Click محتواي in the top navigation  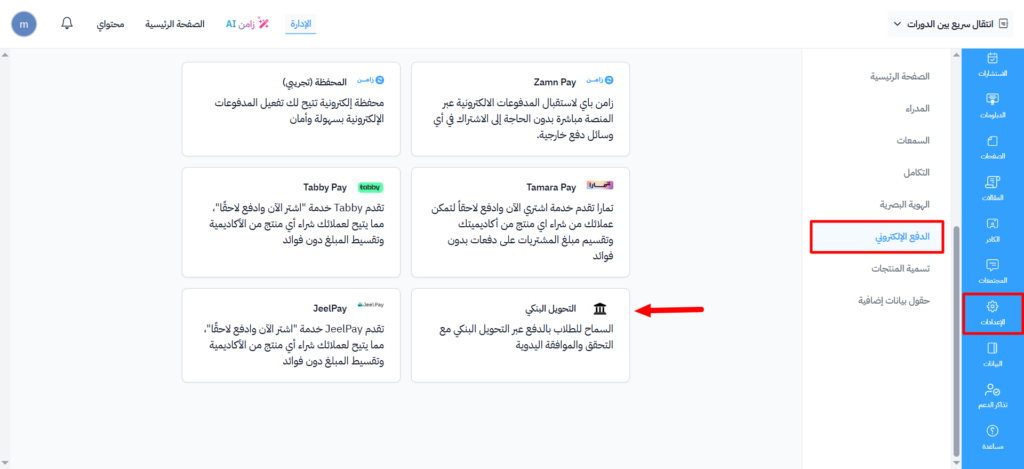tap(111, 23)
